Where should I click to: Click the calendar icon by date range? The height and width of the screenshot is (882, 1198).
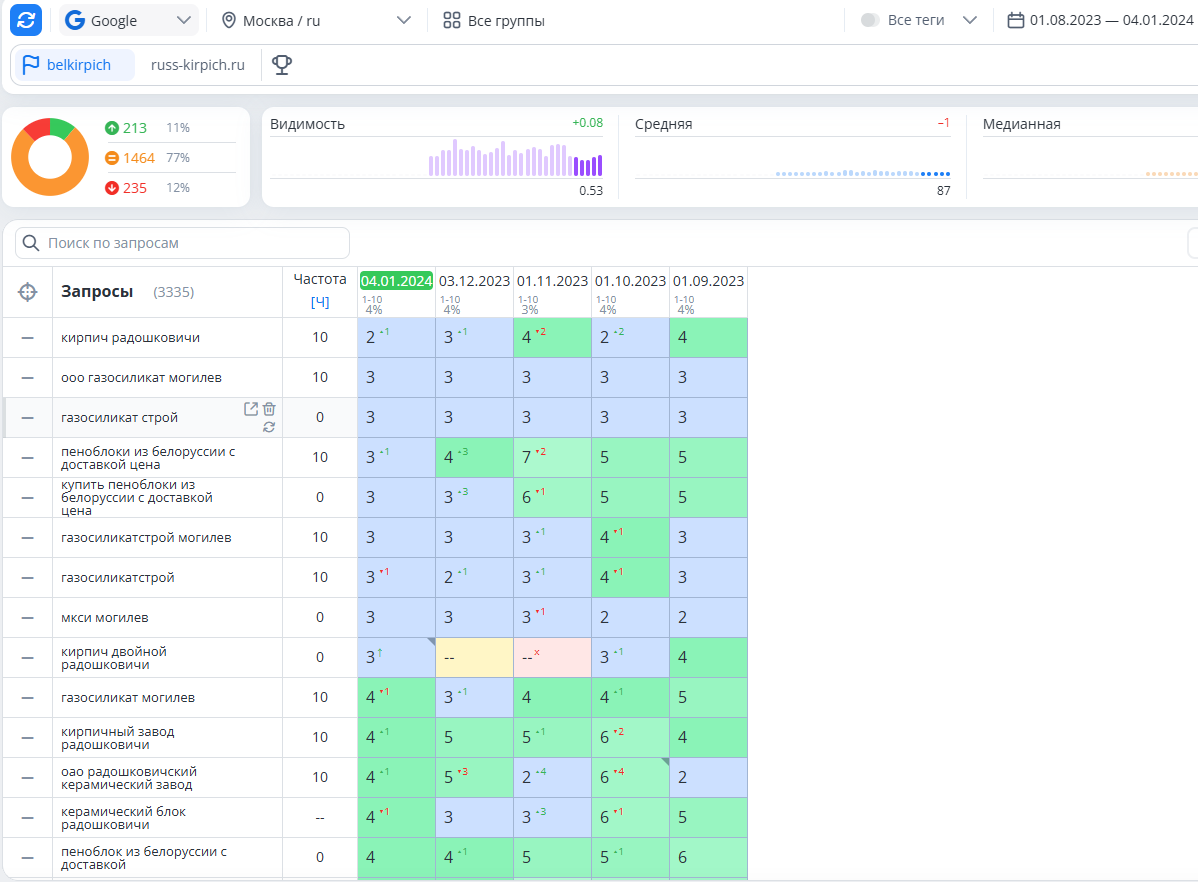coord(1015,21)
